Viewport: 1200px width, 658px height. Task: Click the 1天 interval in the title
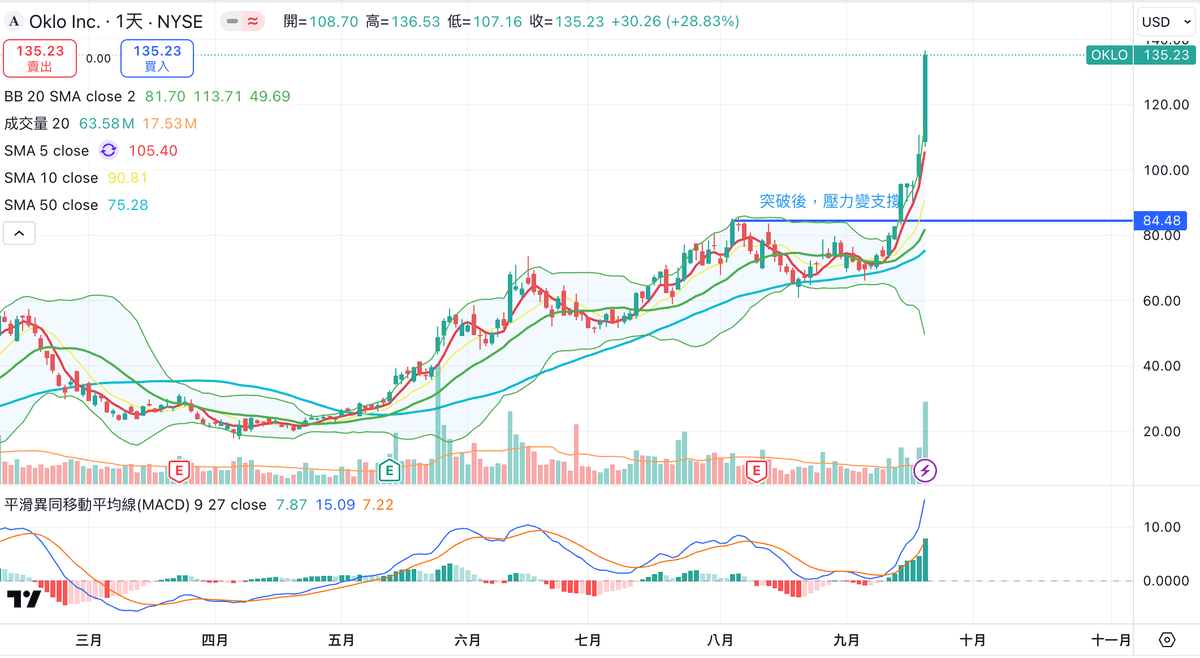pyautogui.click(x=128, y=21)
